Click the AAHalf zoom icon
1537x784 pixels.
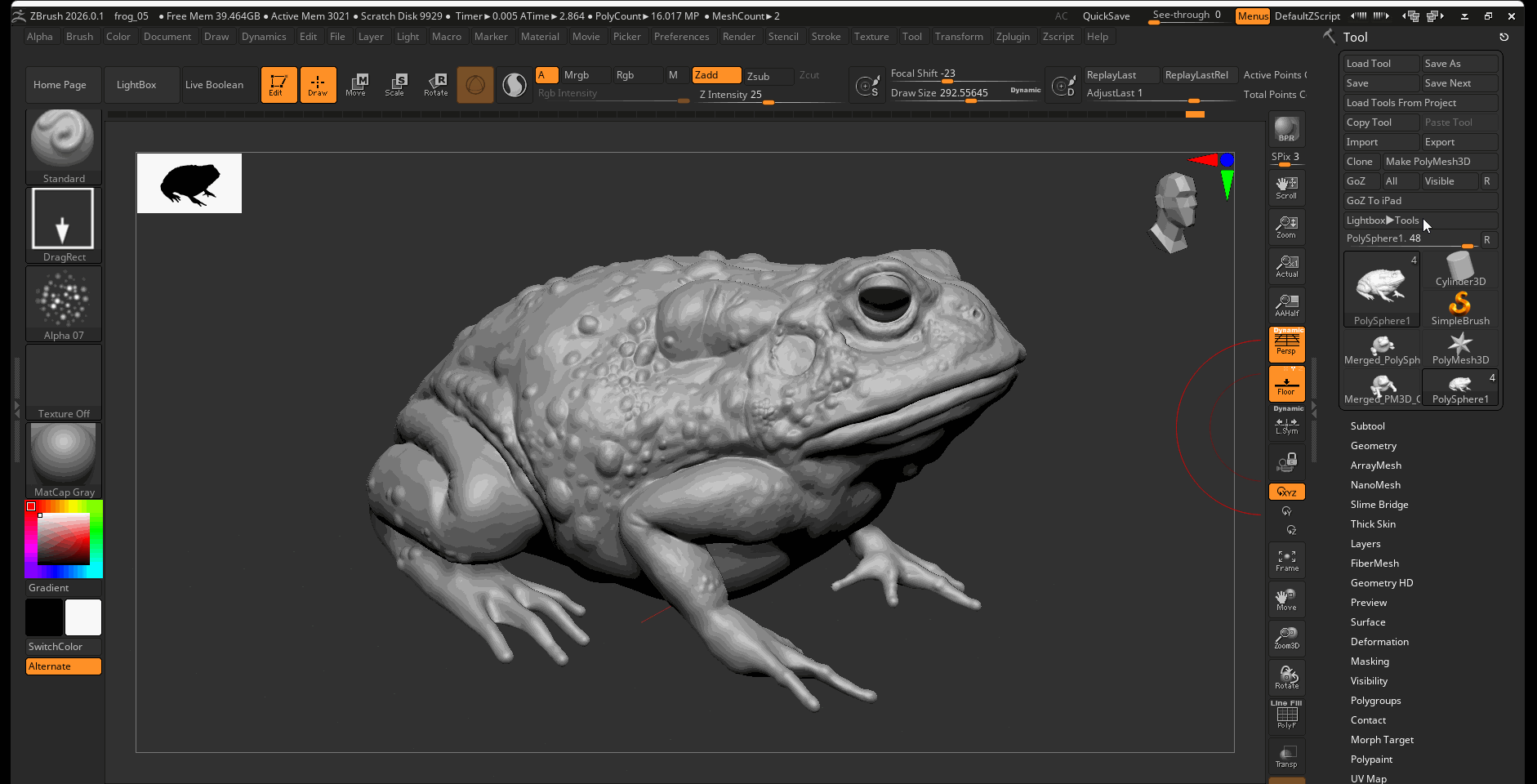tap(1286, 305)
